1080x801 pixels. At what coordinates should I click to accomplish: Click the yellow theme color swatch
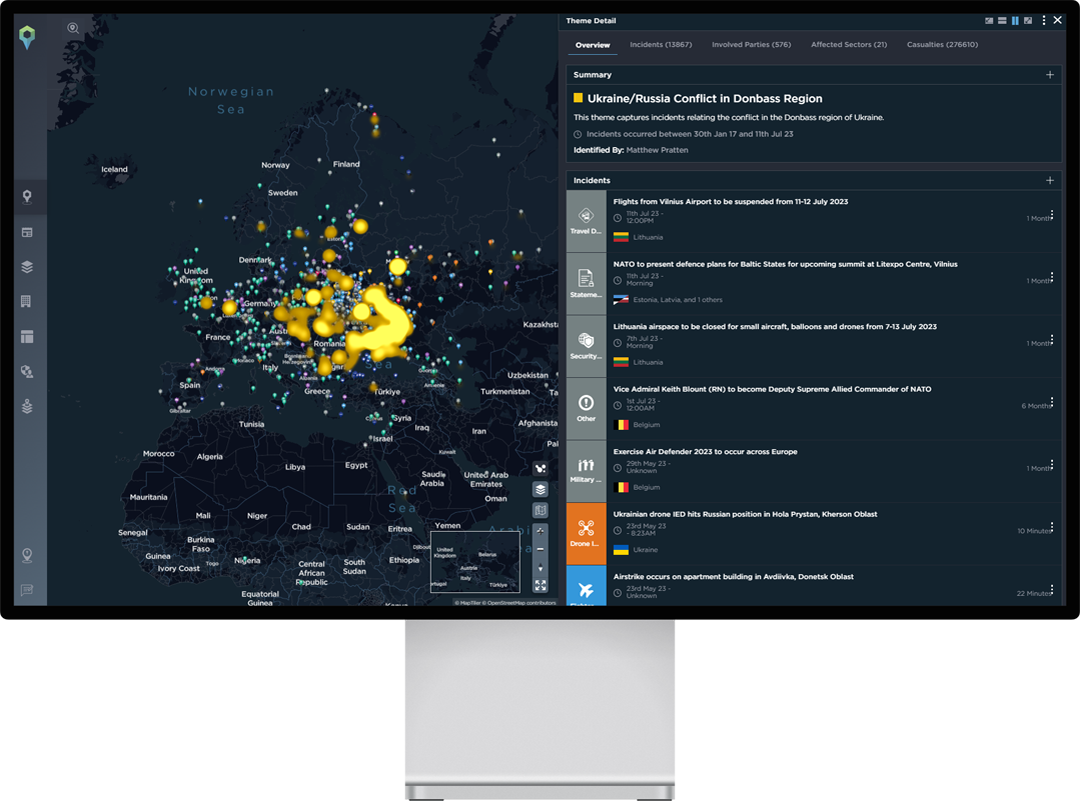tap(578, 98)
